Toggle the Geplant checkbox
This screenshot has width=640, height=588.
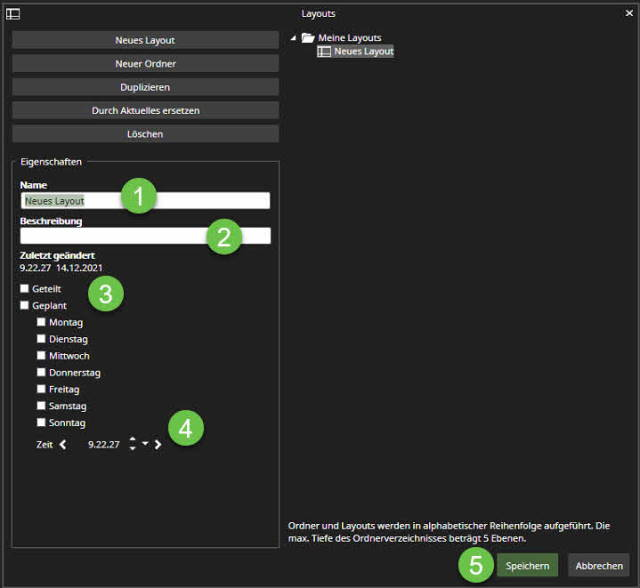(x=25, y=305)
